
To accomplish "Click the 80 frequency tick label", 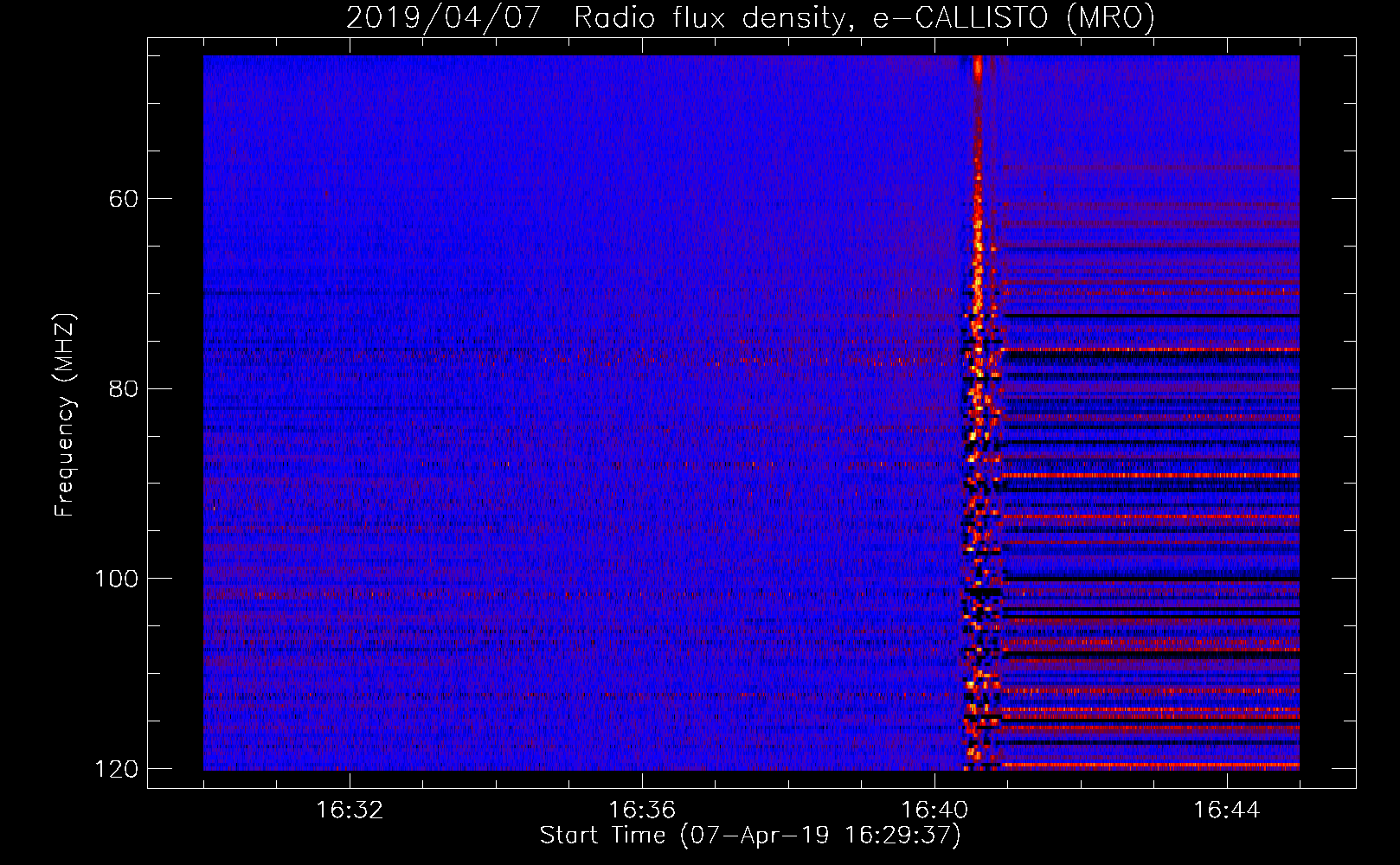I will pyautogui.click(x=123, y=388).
